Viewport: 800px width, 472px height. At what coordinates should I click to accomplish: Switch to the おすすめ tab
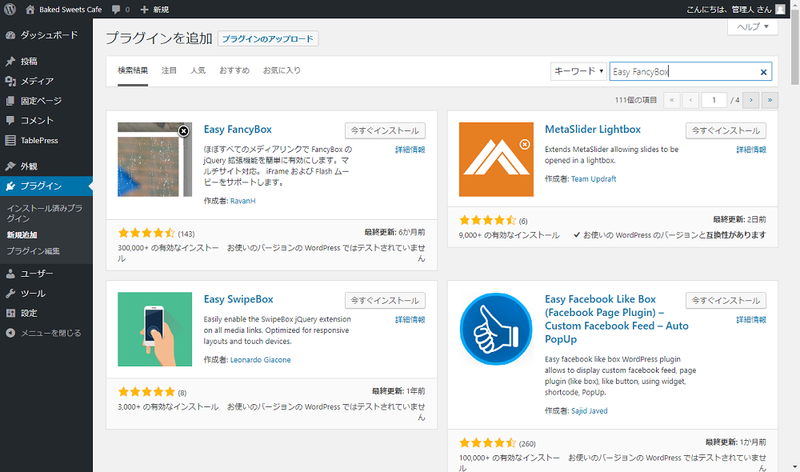(x=234, y=71)
